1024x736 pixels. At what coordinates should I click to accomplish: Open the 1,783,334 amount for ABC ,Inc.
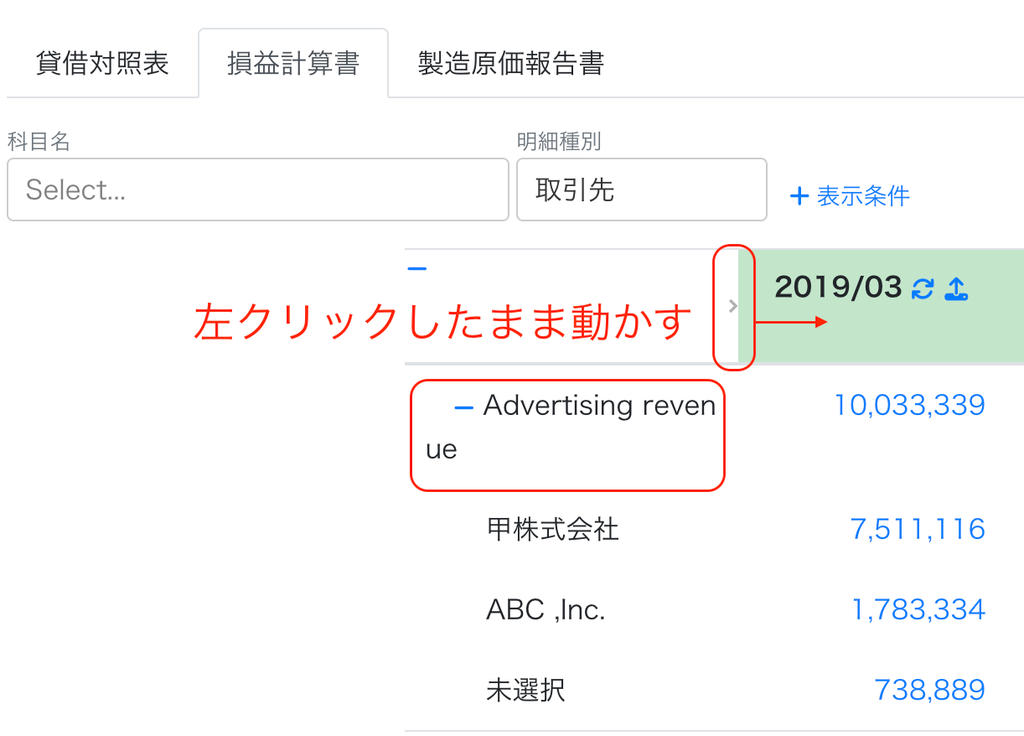coord(918,610)
